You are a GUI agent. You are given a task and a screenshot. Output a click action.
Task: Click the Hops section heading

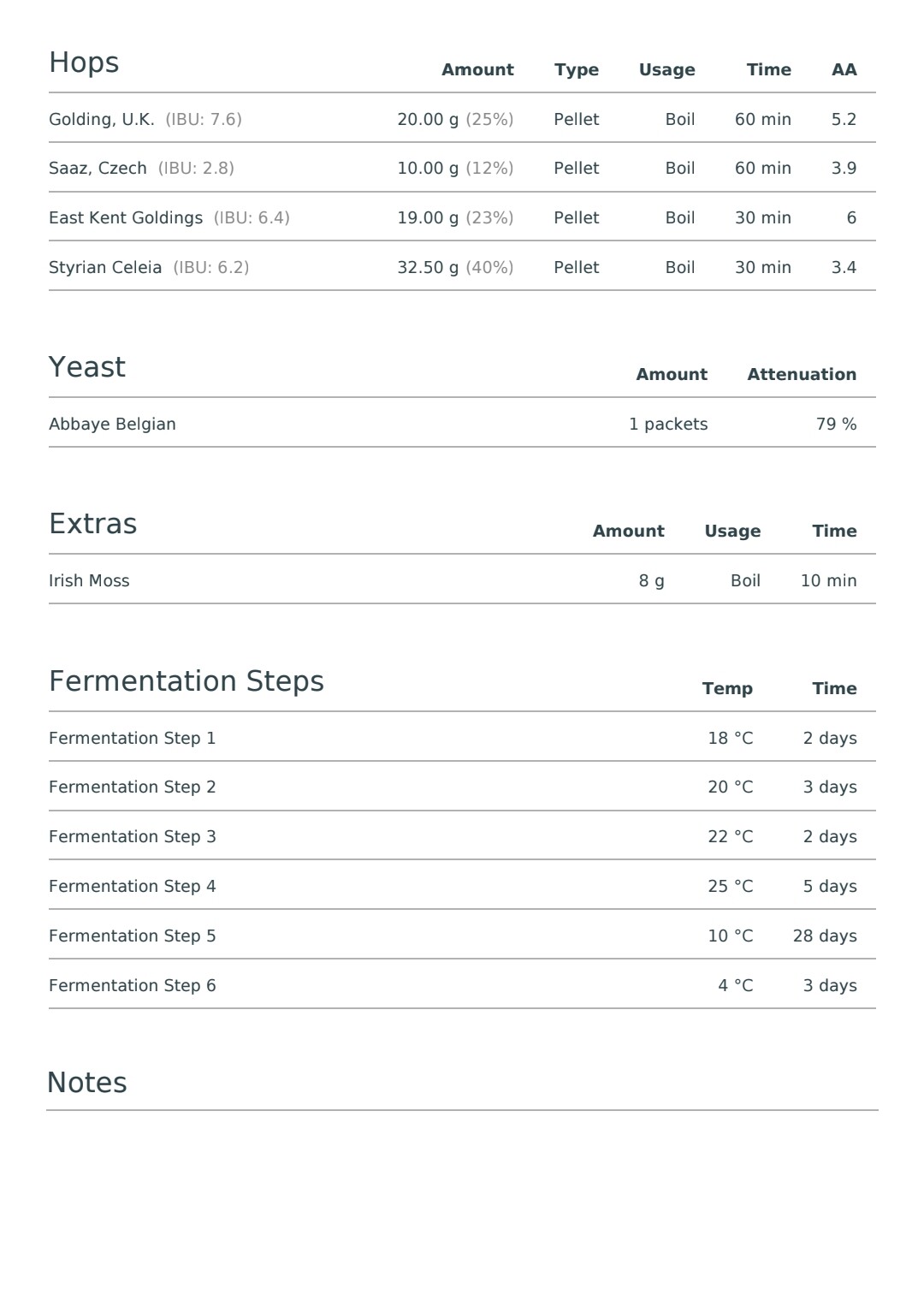tap(84, 63)
